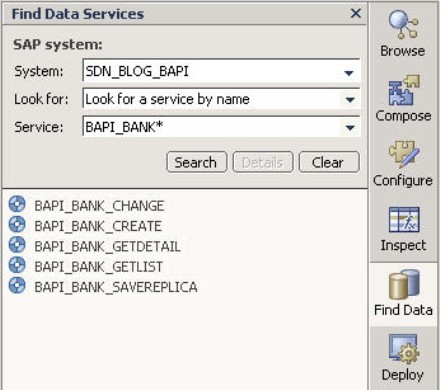Viewport: 440px width, 390px height.
Task: Click the icon beside BAPI_BANK_CHANGE
Action: tap(17, 204)
